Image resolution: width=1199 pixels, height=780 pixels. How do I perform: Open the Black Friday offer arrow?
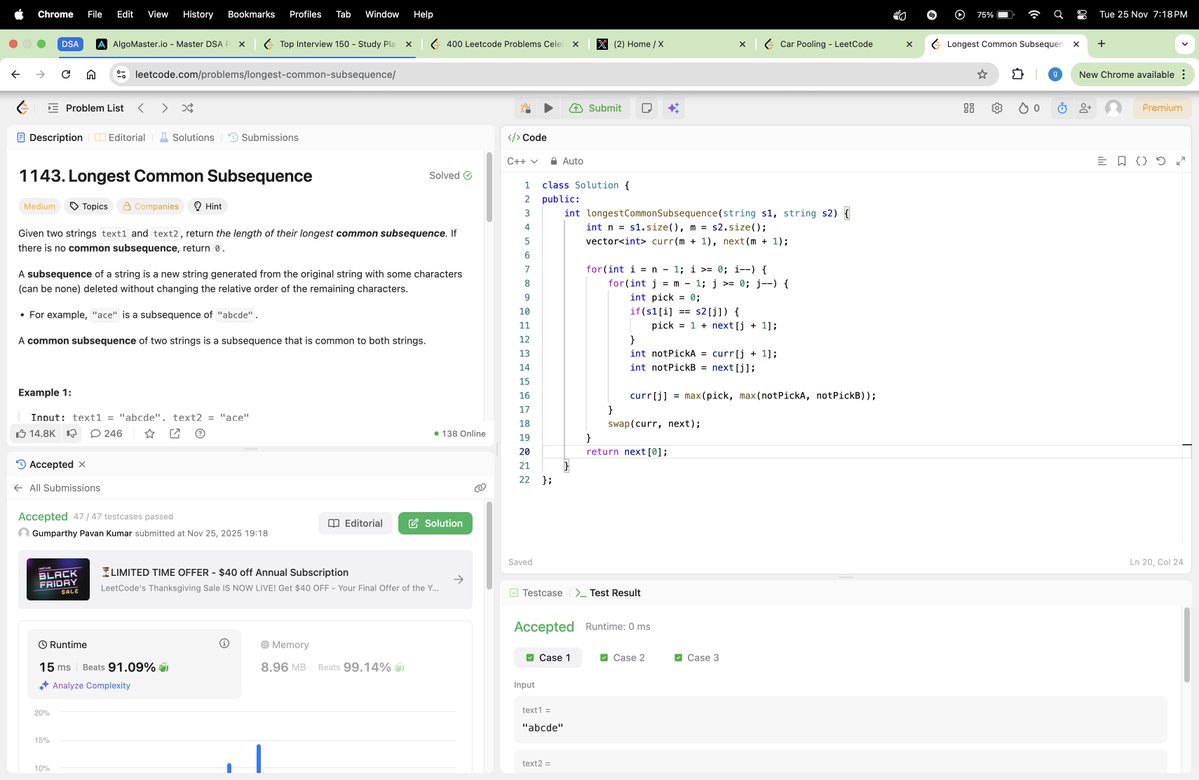(x=458, y=580)
